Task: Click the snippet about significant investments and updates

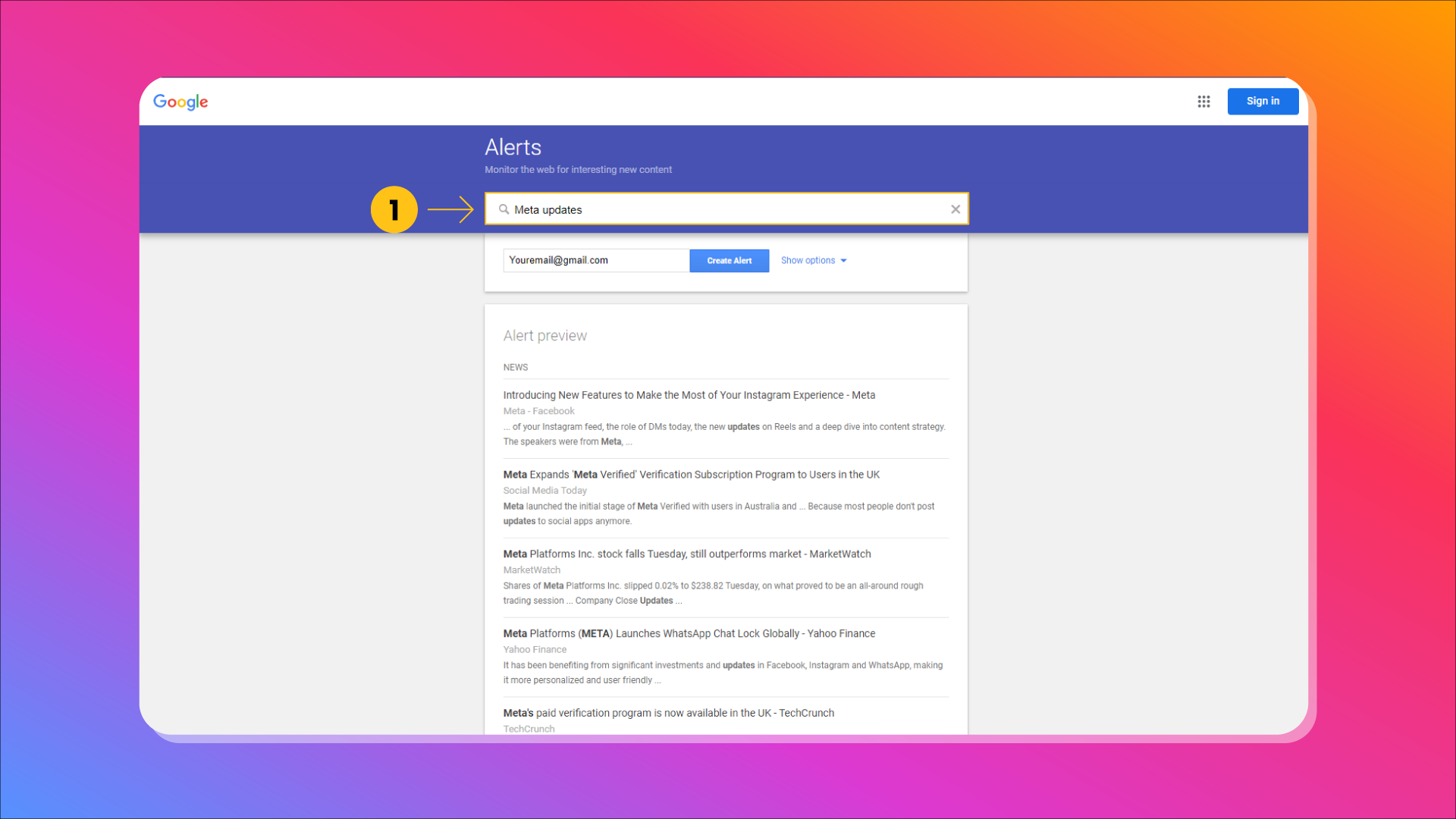Action: (x=723, y=673)
